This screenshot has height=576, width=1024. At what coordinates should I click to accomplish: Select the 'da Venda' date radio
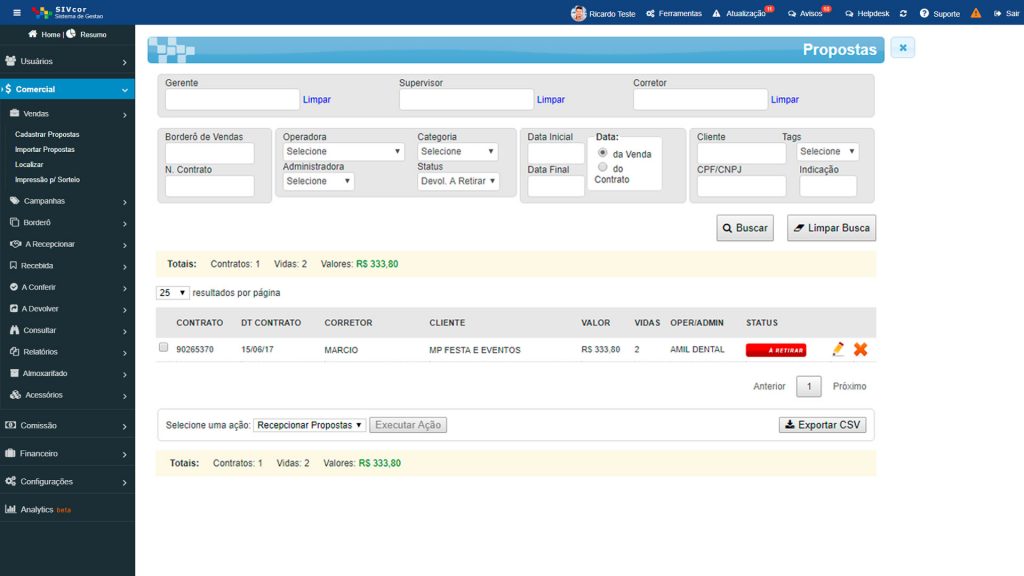point(603,153)
